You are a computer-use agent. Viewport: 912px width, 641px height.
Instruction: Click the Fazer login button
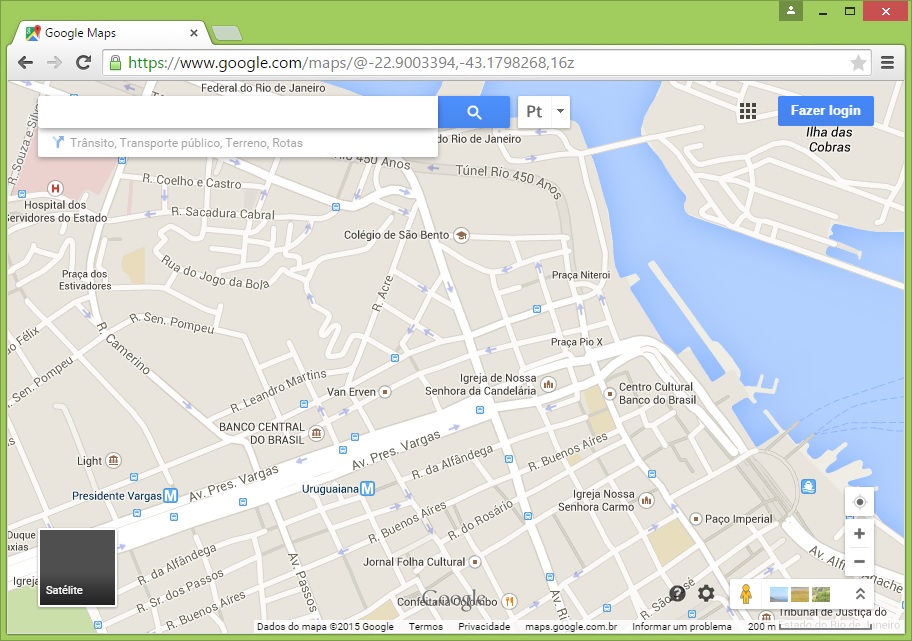point(825,111)
